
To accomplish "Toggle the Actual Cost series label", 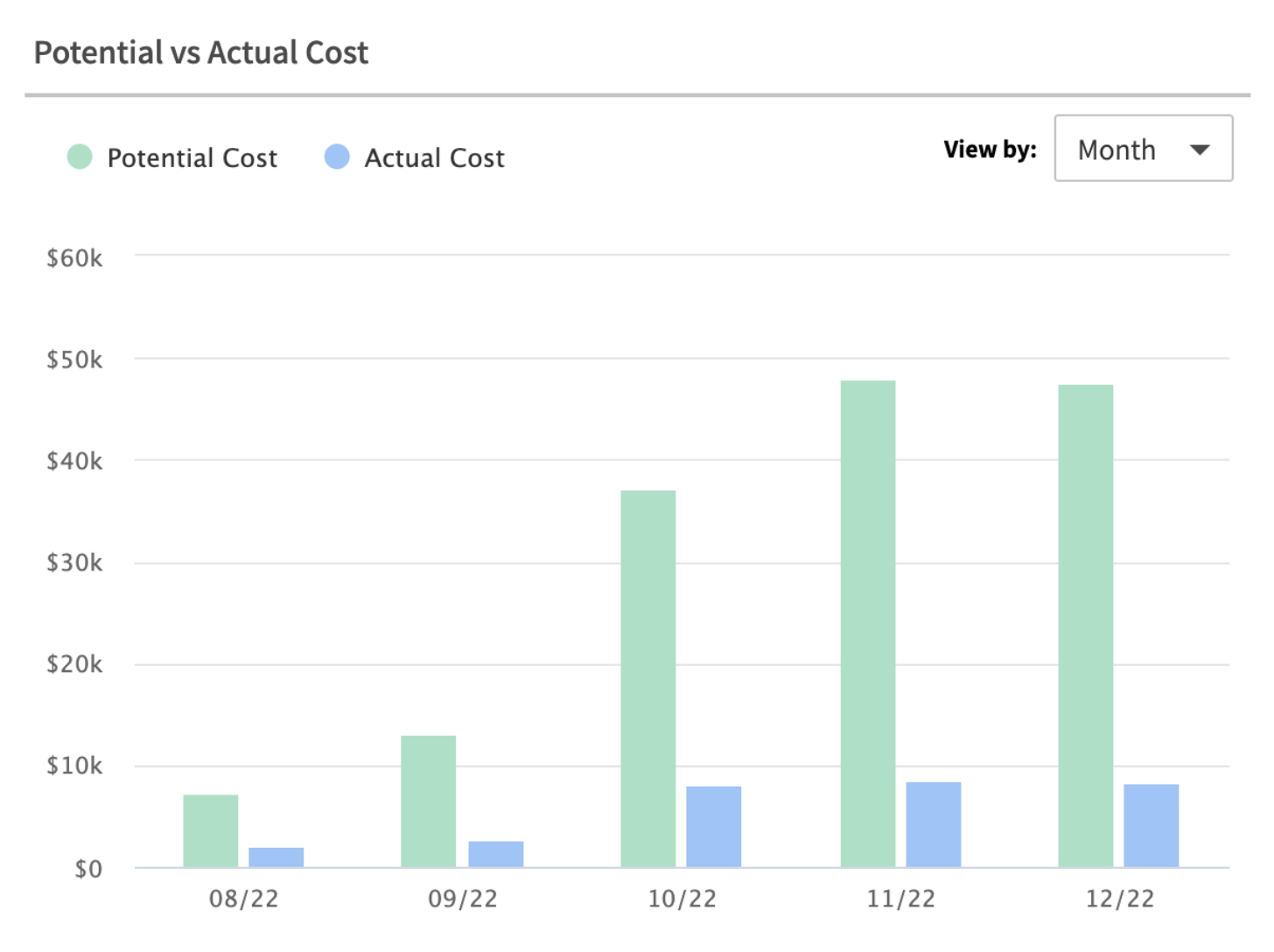I will point(434,158).
